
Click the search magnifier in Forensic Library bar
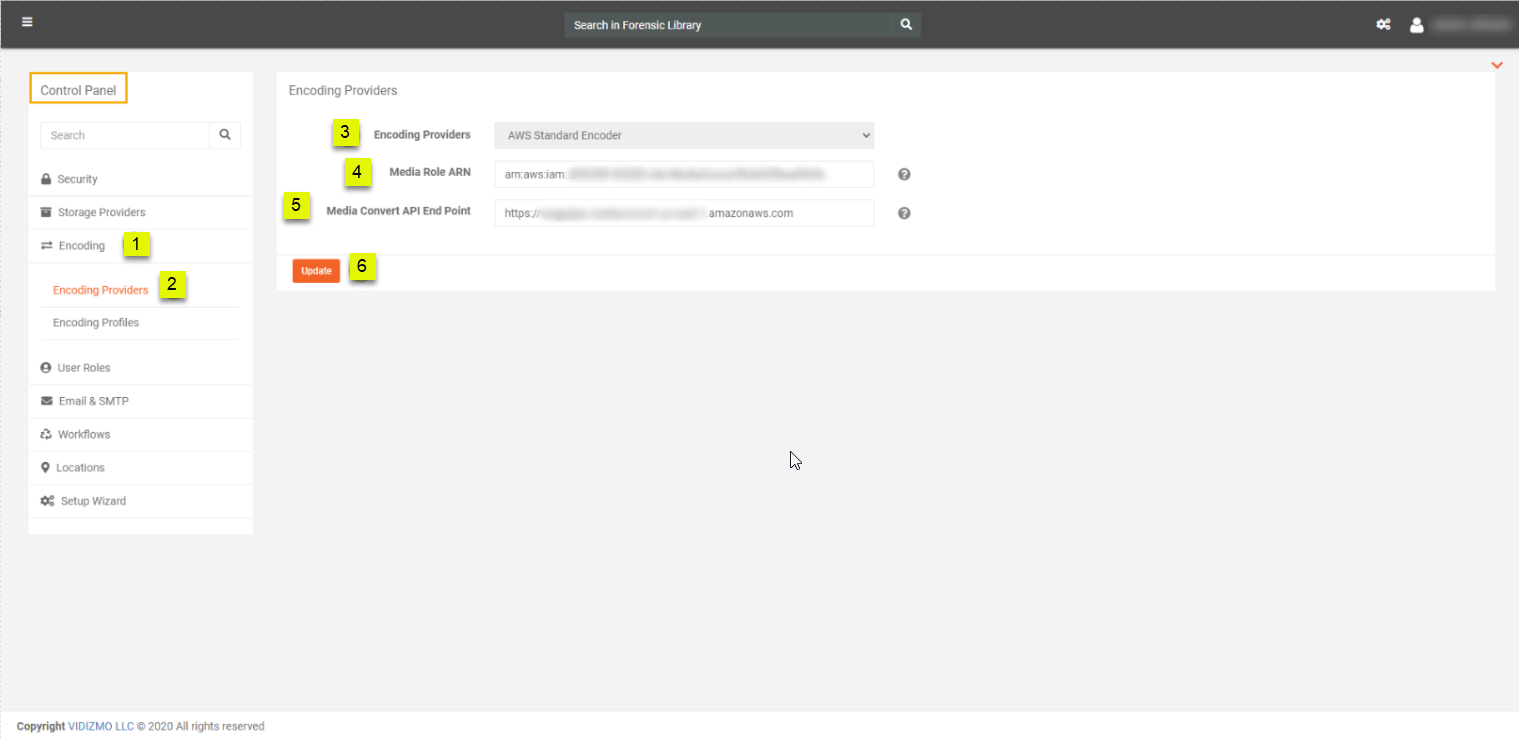905,23
